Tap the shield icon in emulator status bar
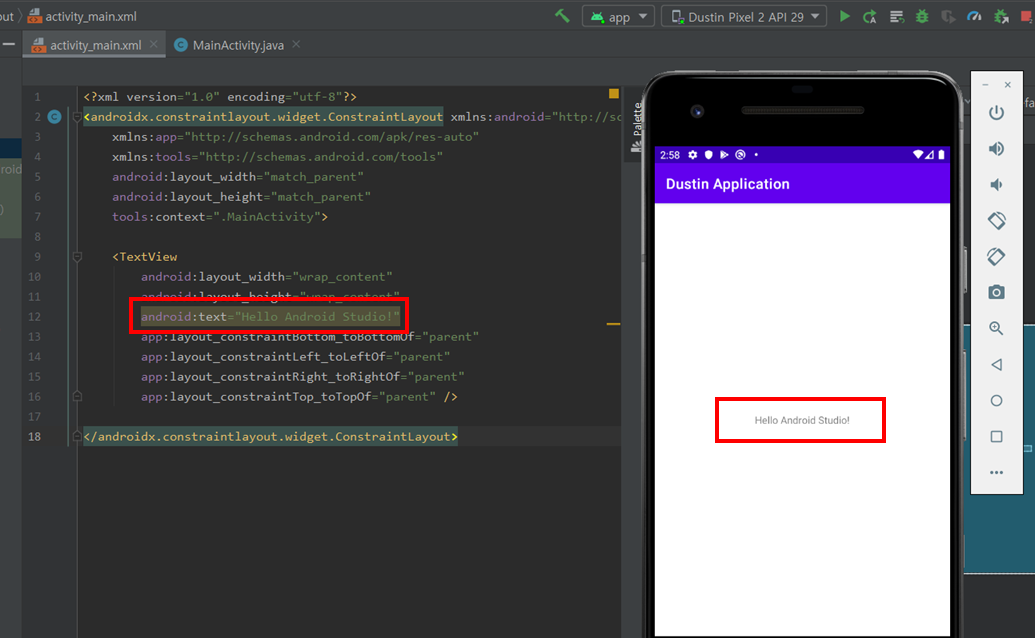 tap(708, 155)
